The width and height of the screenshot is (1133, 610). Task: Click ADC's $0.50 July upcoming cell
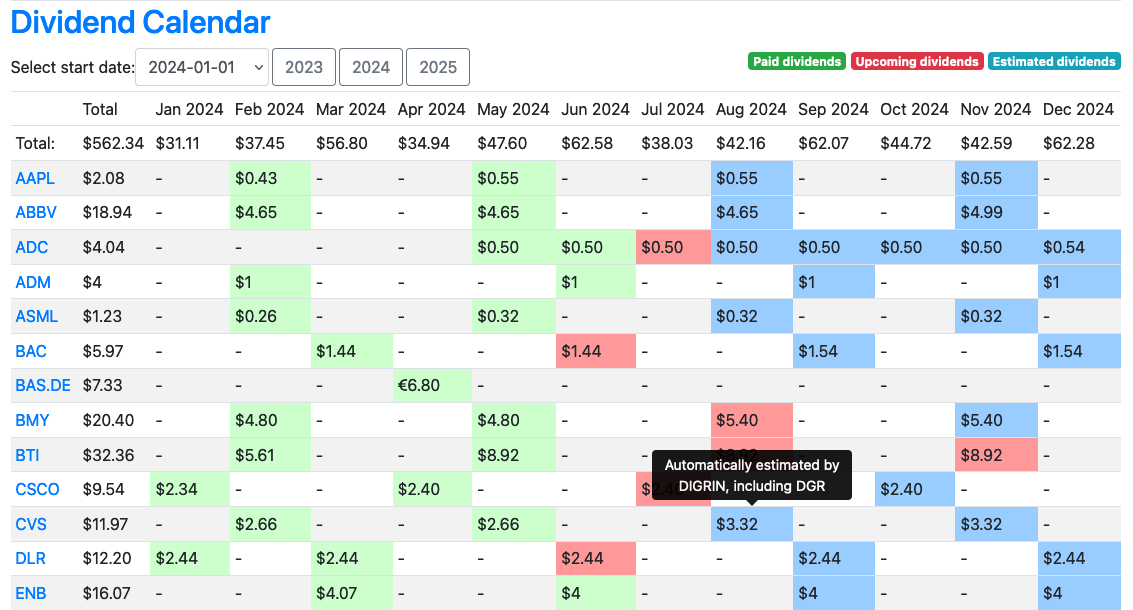[673, 247]
